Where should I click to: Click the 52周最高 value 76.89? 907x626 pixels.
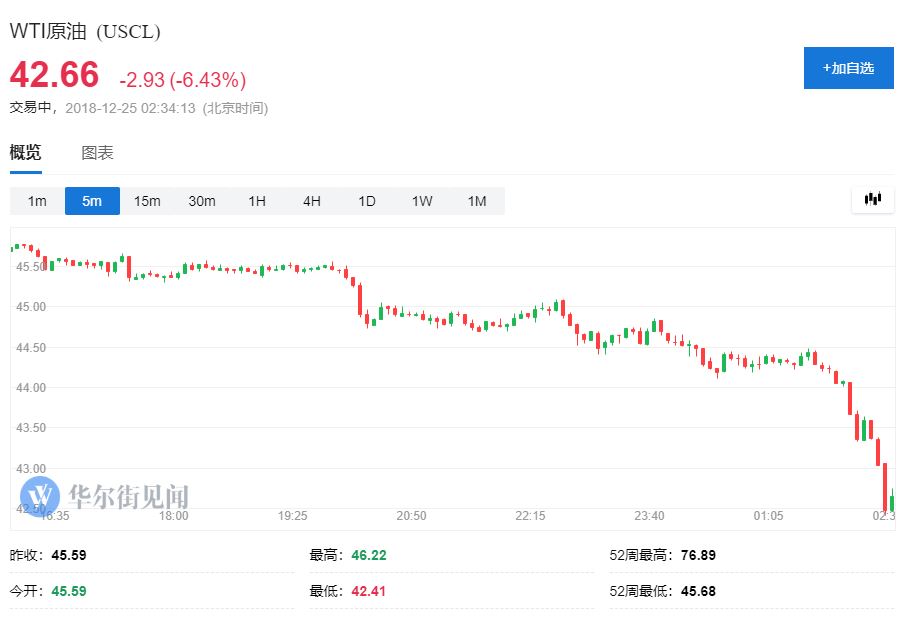coord(697,555)
